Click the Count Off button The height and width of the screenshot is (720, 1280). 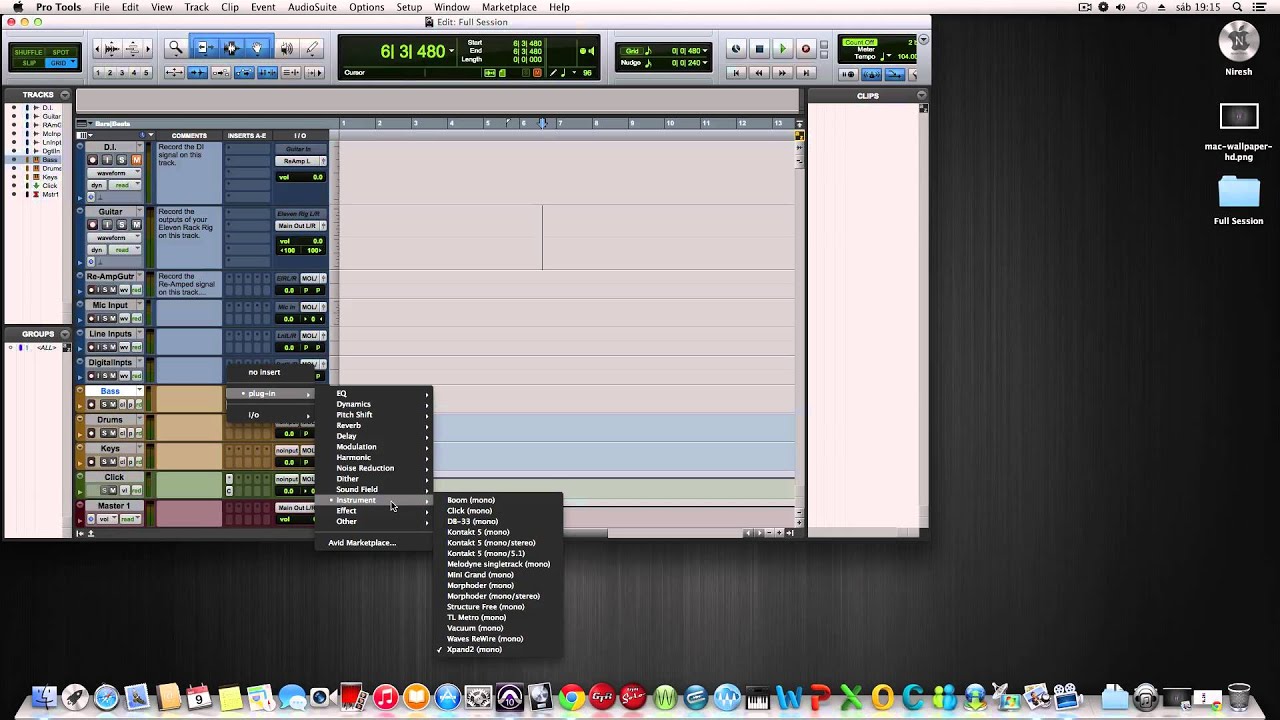click(859, 43)
